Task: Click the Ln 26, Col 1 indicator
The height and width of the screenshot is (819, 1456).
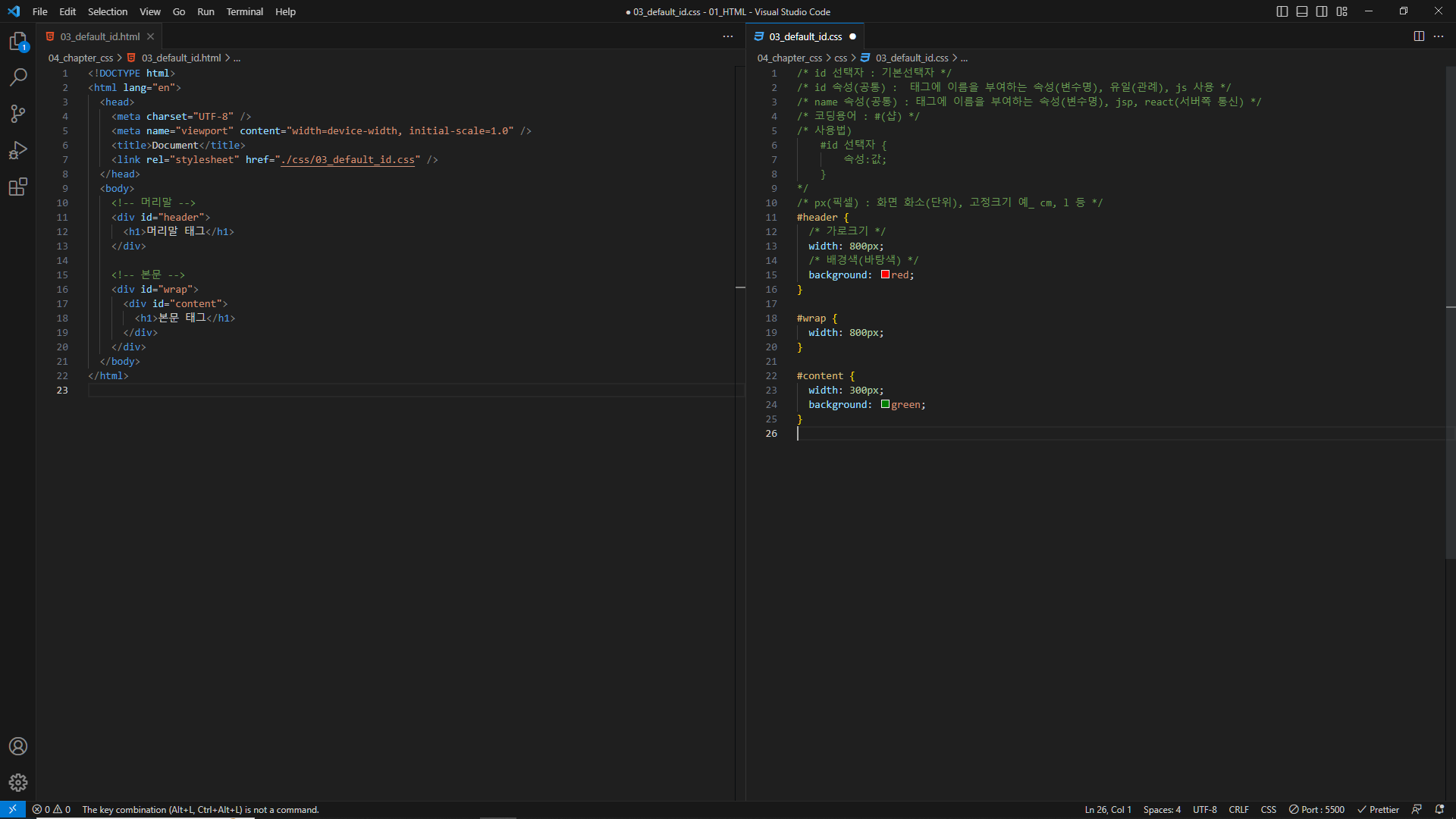Action: coord(1107,810)
